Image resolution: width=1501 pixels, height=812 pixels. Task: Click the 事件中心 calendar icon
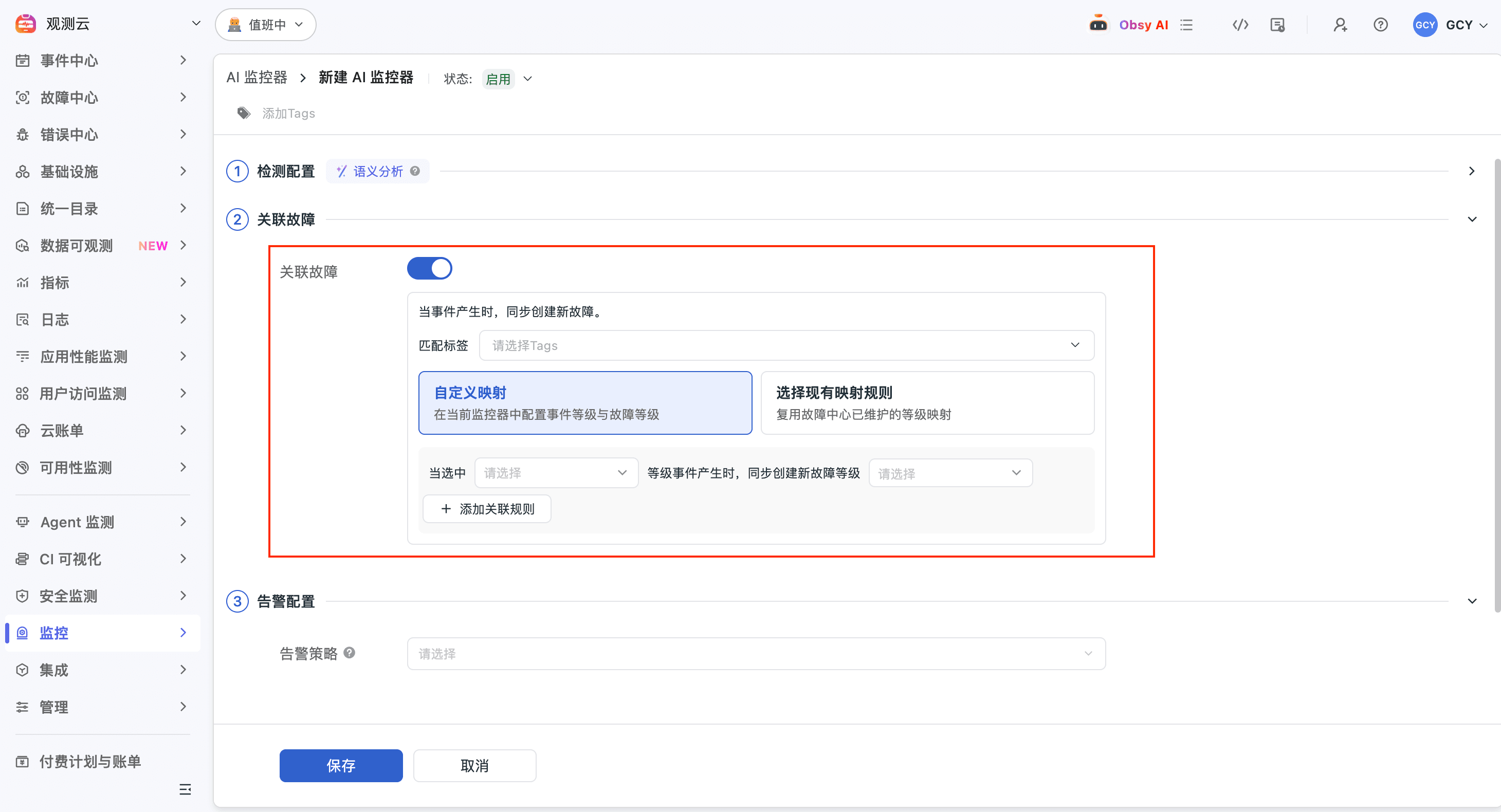[x=22, y=61]
